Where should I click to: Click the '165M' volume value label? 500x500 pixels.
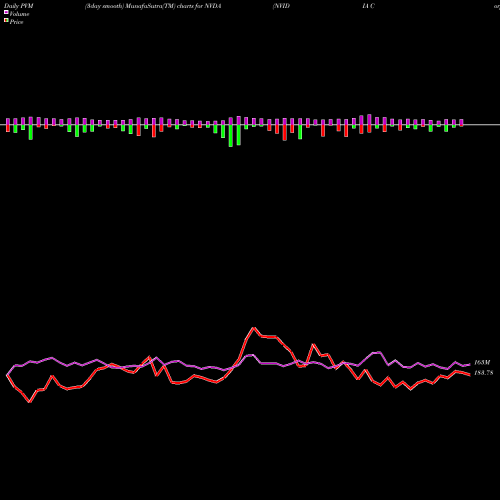[482, 362]
